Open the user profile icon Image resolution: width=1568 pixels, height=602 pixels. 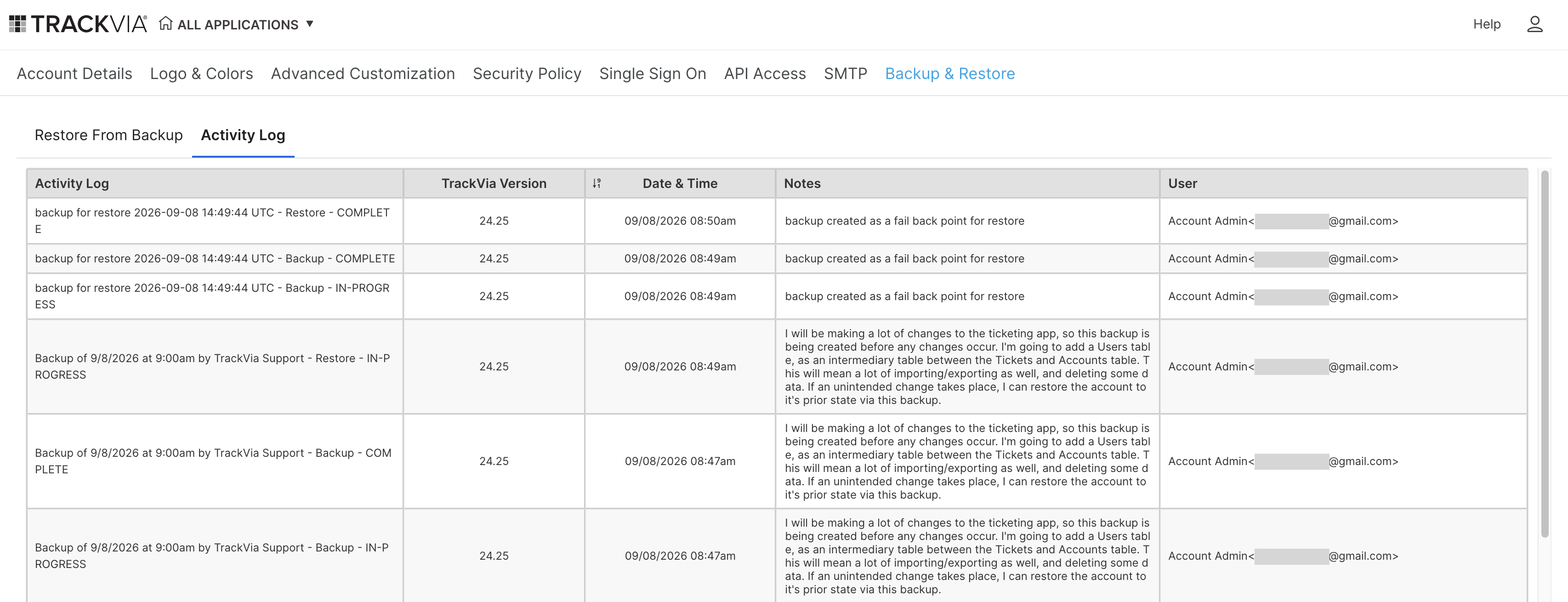pyautogui.click(x=1534, y=24)
